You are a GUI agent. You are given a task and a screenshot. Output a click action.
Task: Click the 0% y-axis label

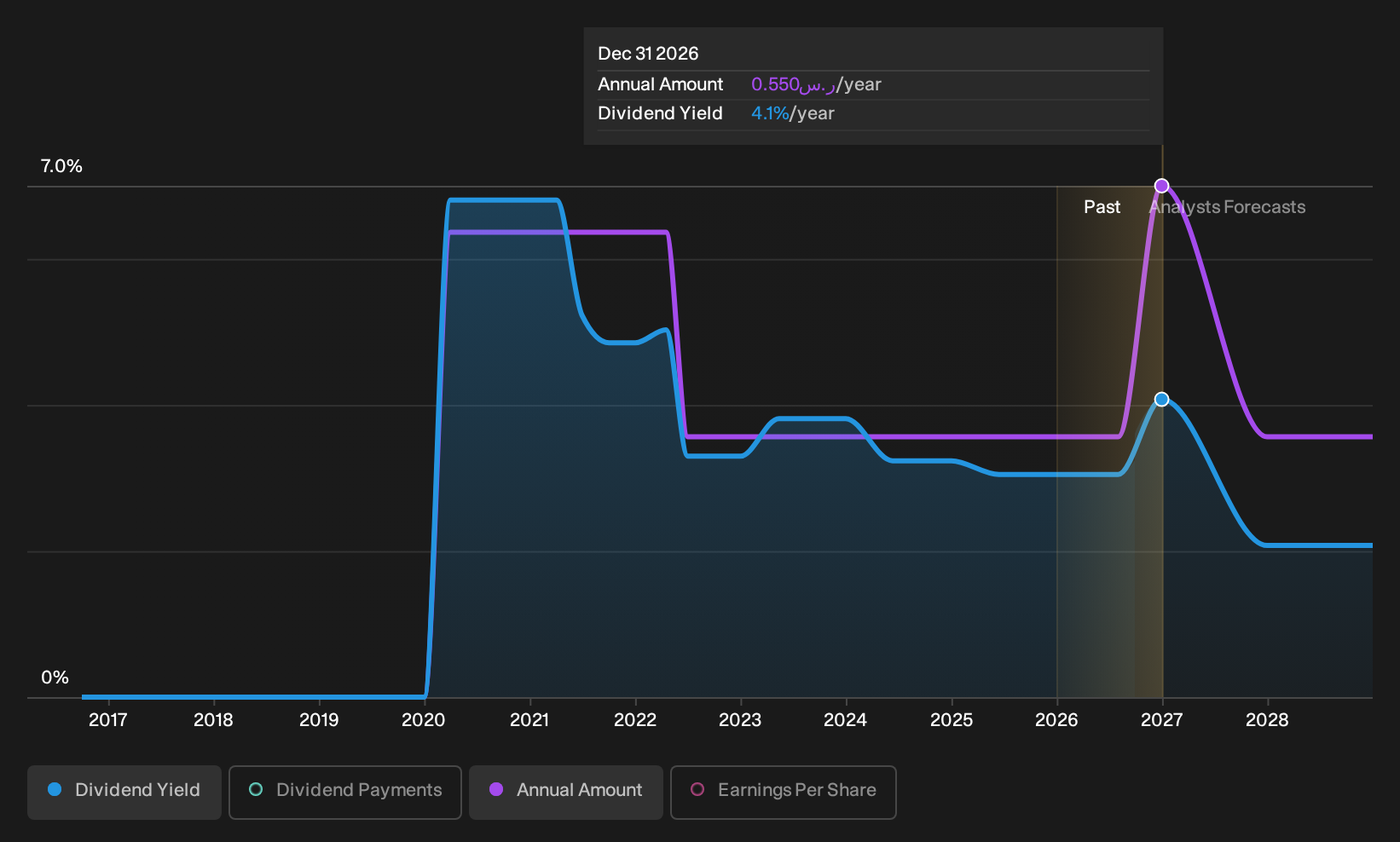tap(55, 678)
